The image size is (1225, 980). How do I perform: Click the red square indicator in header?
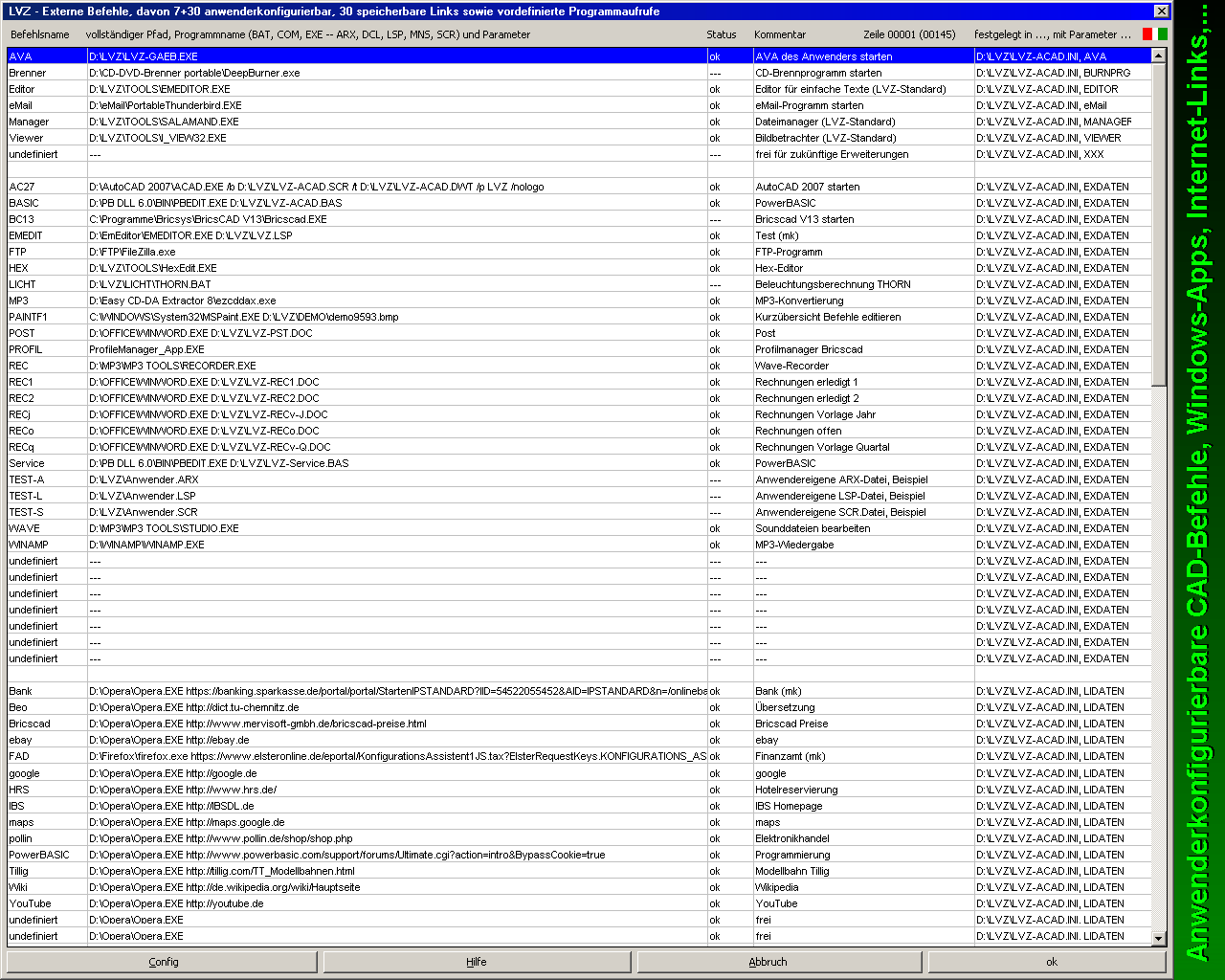(1147, 34)
